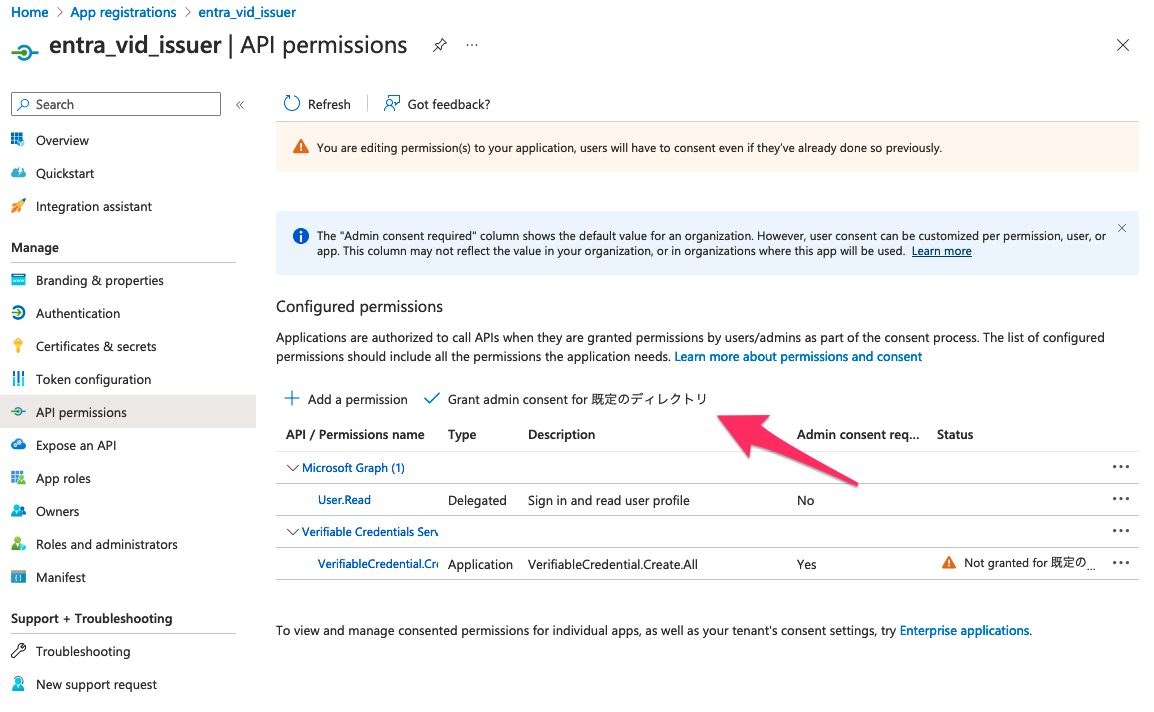Grant admin consent for the default directory
The width and height of the screenshot is (1154, 712).
pyautogui.click(x=566, y=399)
